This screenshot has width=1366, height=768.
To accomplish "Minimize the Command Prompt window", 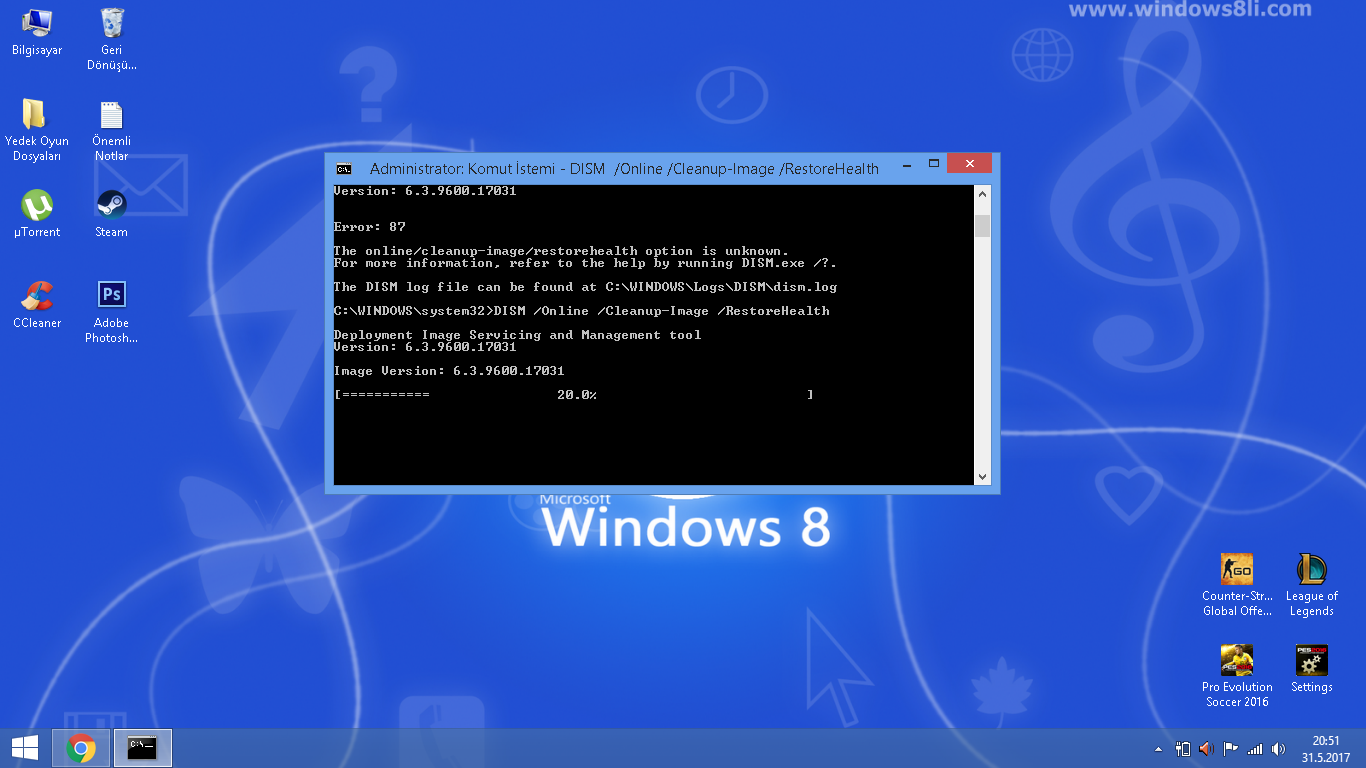I will click(x=905, y=164).
